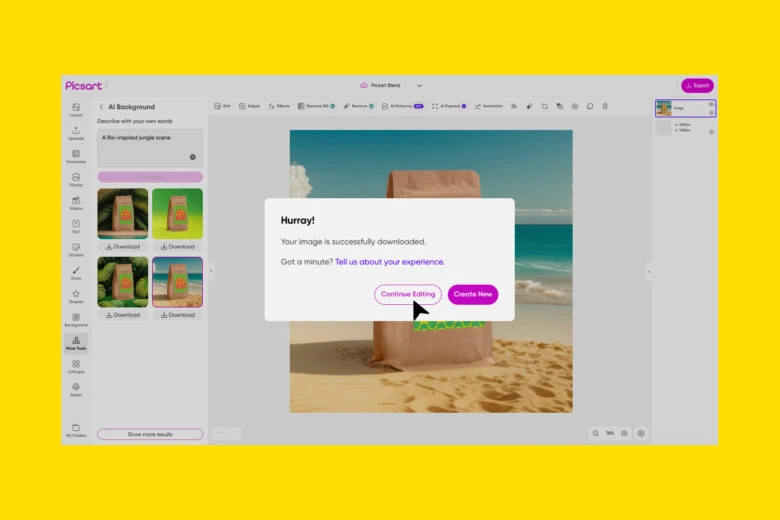Viewport: 780px width, 520px height.
Task: Collapse the left AI Background panel
Action: (x=211, y=270)
